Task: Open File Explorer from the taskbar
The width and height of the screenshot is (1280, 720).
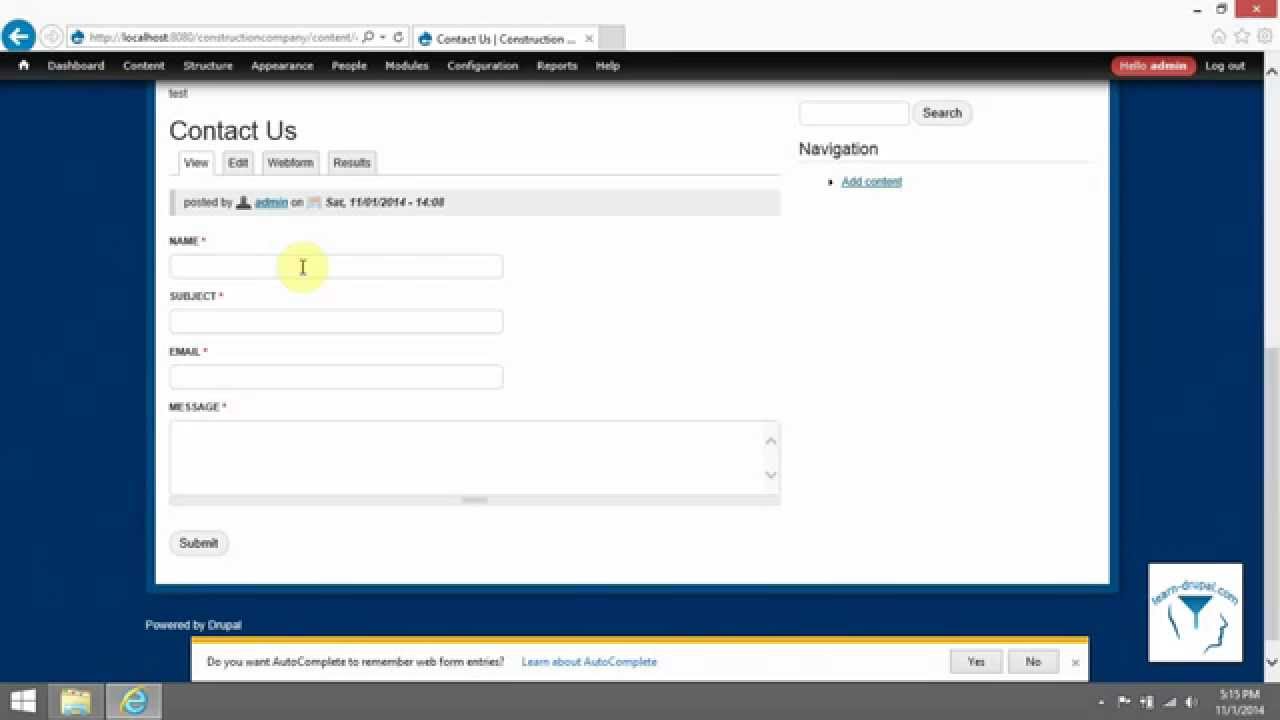Action: coord(76,701)
